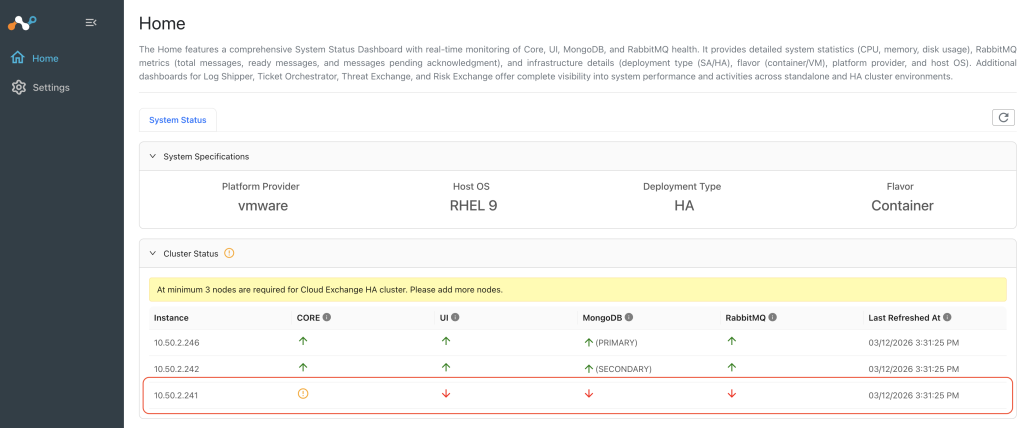Refresh the system status dashboard

[1003, 118]
